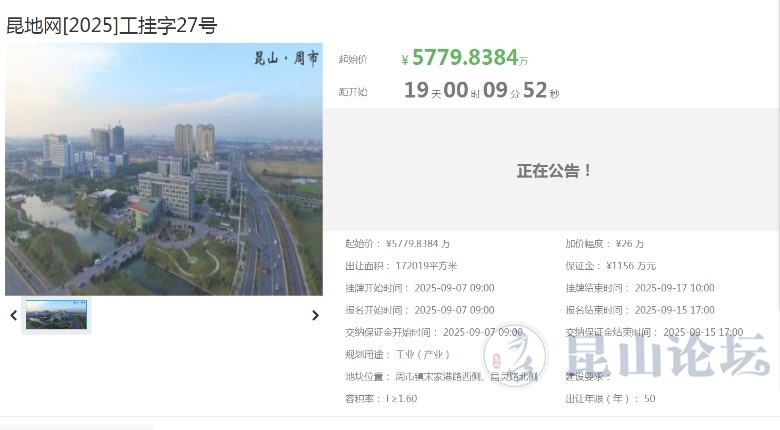The width and height of the screenshot is (780, 430).
Task: Click the 加价幅度 ¥26 万 field
Action: [604, 244]
